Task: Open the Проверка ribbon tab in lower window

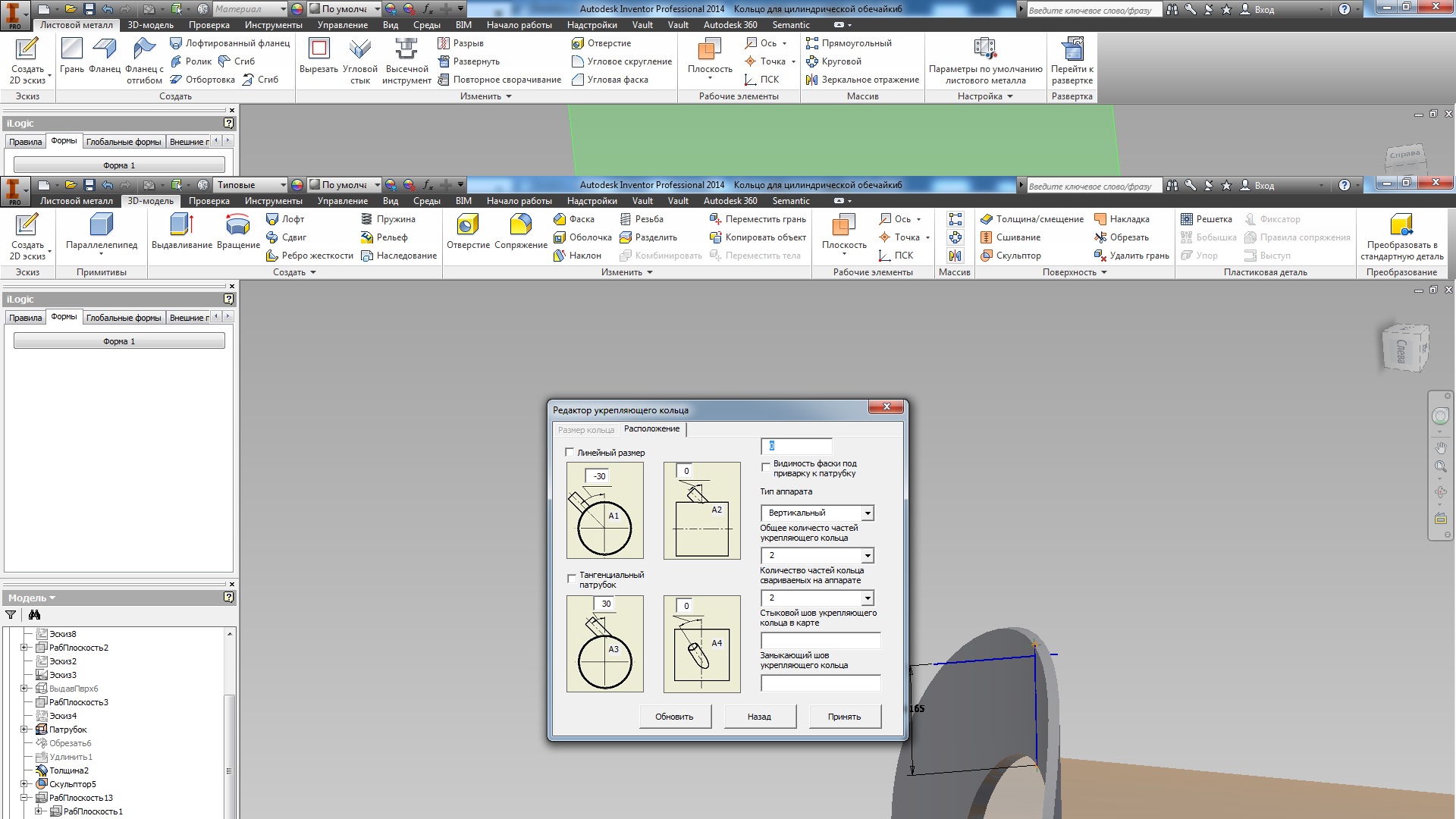Action: (209, 201)
